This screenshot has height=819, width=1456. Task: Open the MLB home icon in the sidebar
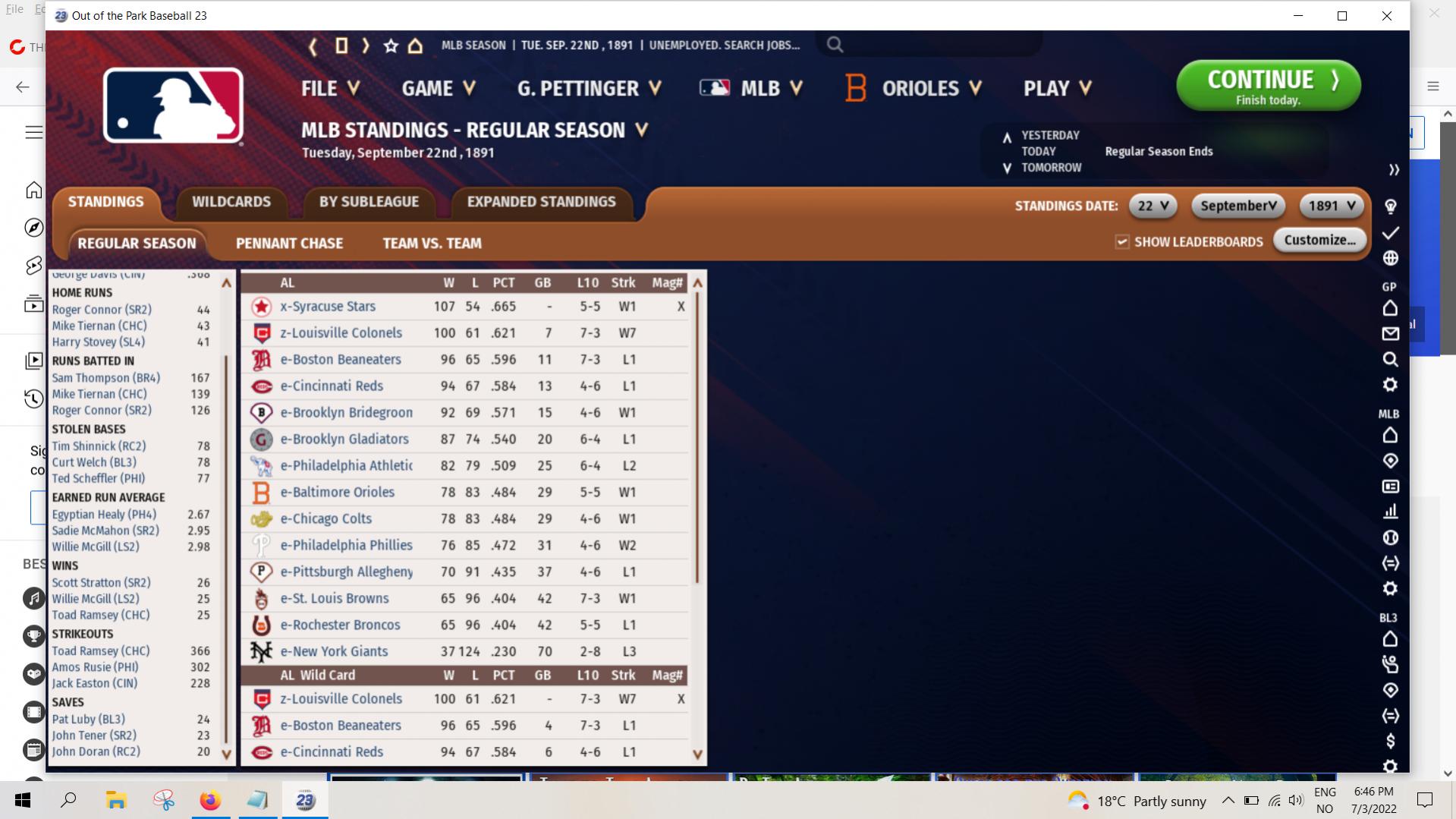point(1390,435)
